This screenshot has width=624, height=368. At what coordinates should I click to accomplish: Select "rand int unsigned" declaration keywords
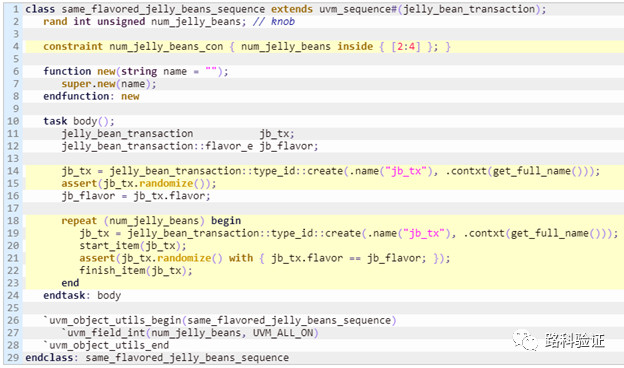94,21
